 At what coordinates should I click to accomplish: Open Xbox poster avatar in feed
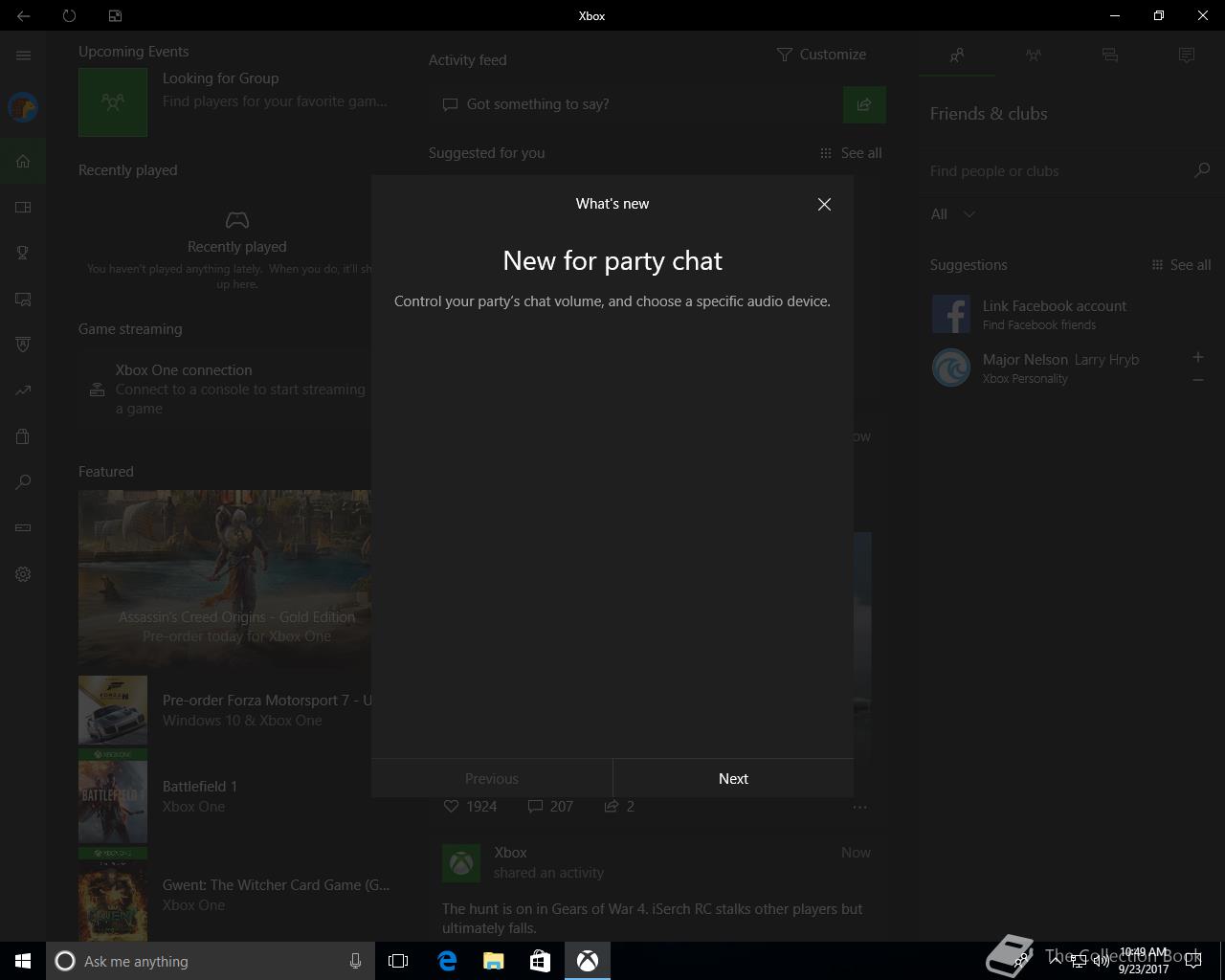(461, 863)
